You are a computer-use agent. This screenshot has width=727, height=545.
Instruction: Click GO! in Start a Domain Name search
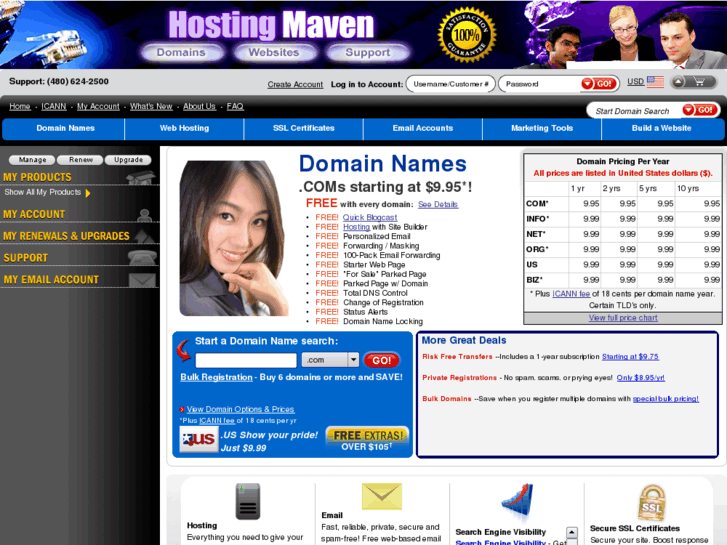click(381, 360)
